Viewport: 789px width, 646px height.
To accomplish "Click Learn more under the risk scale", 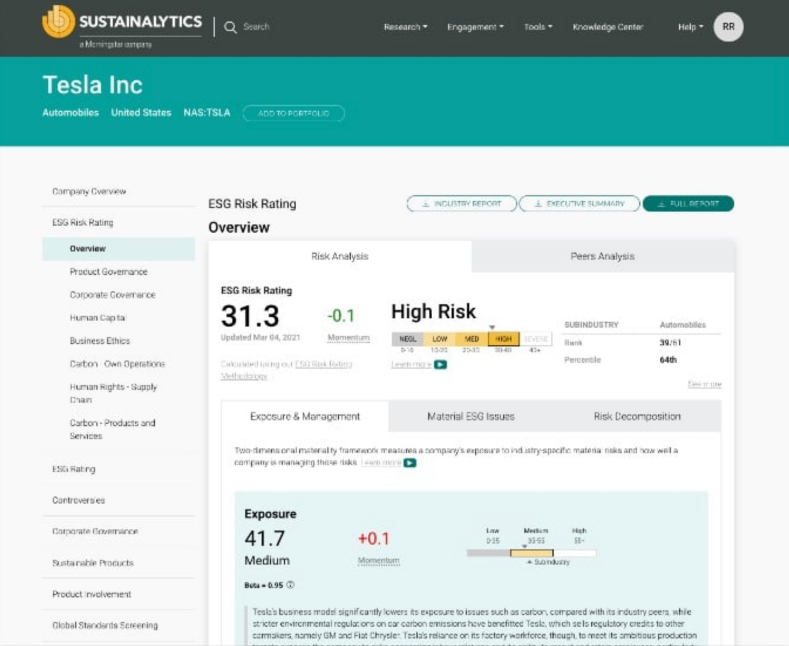I will coord(411,364).
